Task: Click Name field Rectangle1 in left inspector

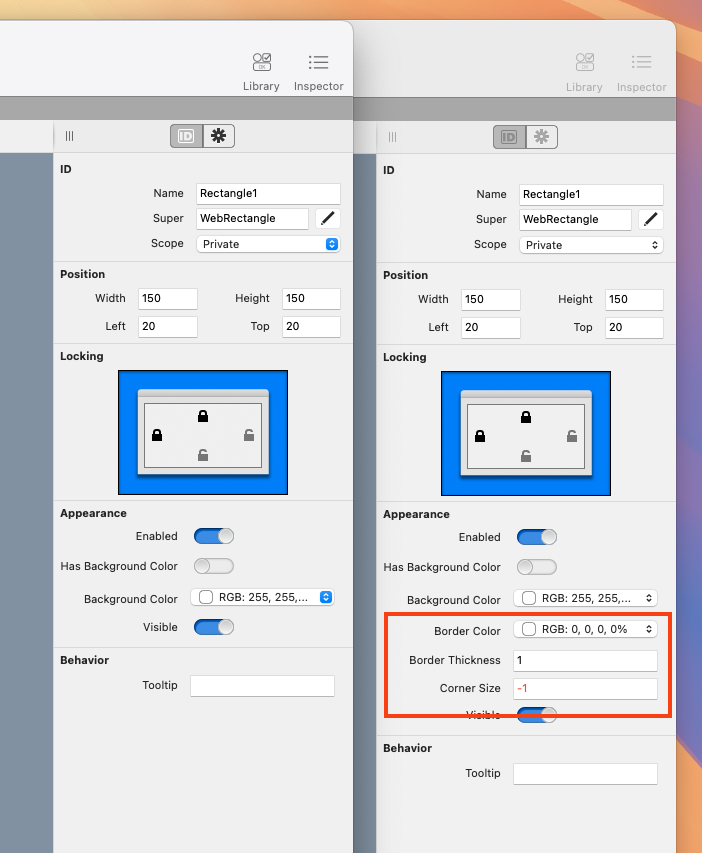Action: coord(268,194)
